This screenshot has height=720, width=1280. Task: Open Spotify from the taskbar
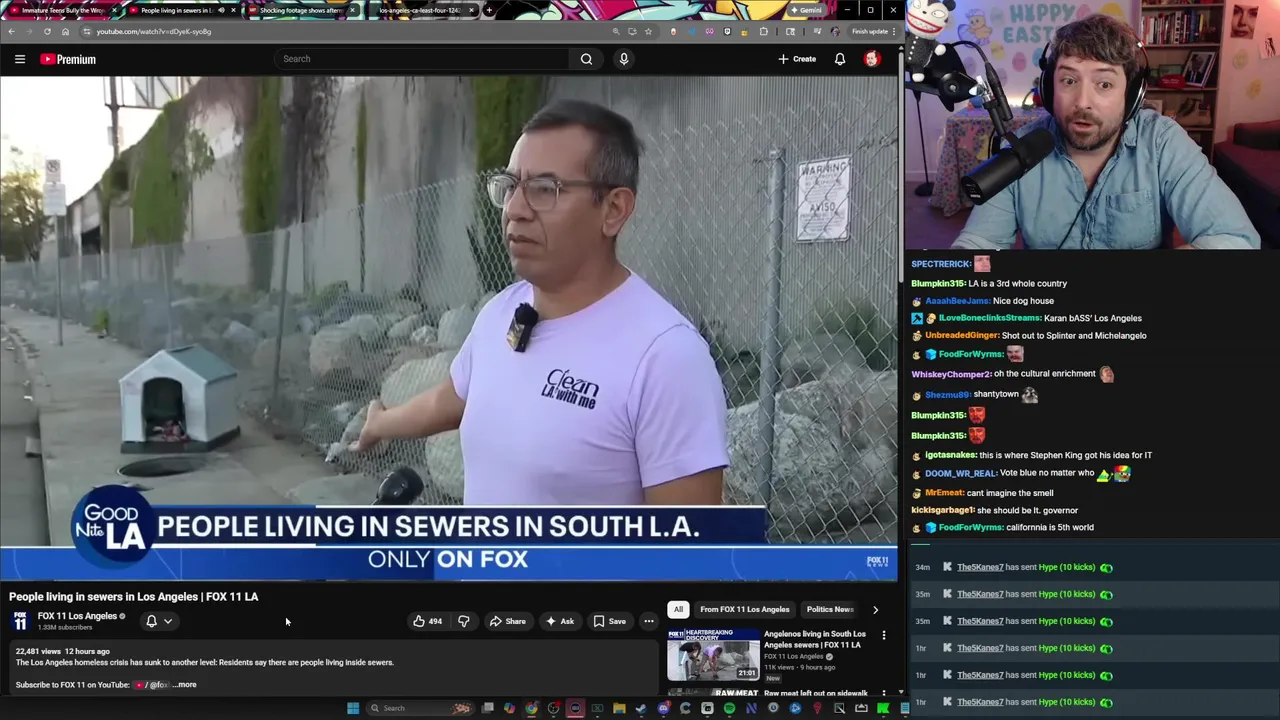[x=729, y=708]
